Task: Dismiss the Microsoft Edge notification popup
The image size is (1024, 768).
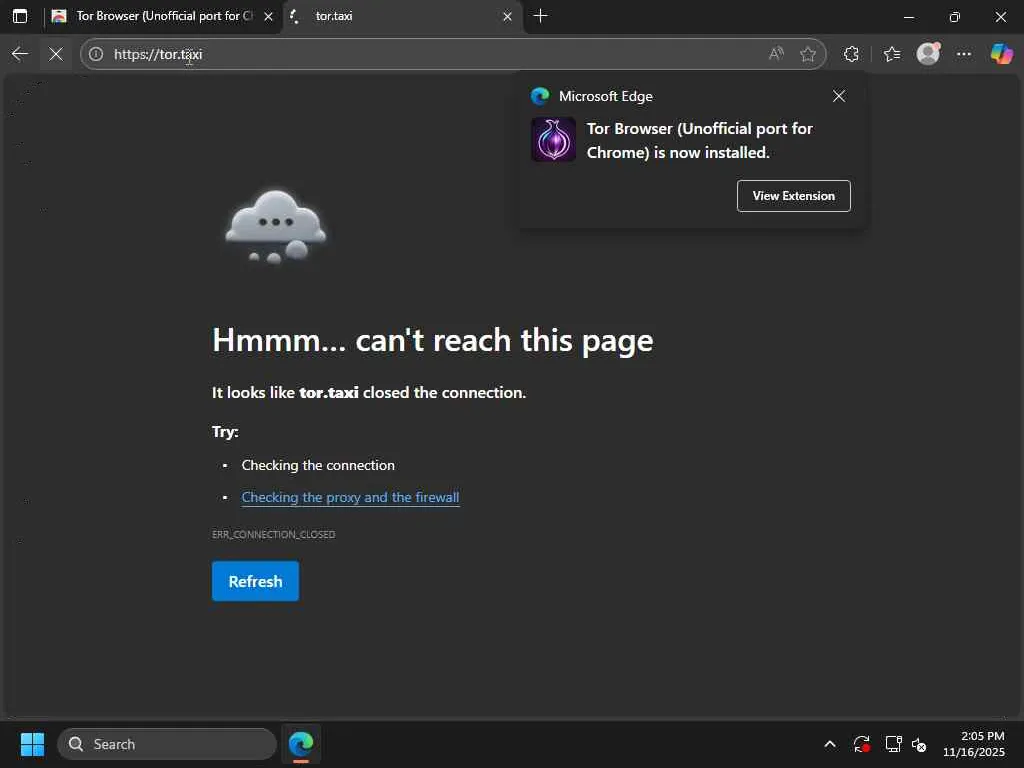Action: click(x=839, y=96)
